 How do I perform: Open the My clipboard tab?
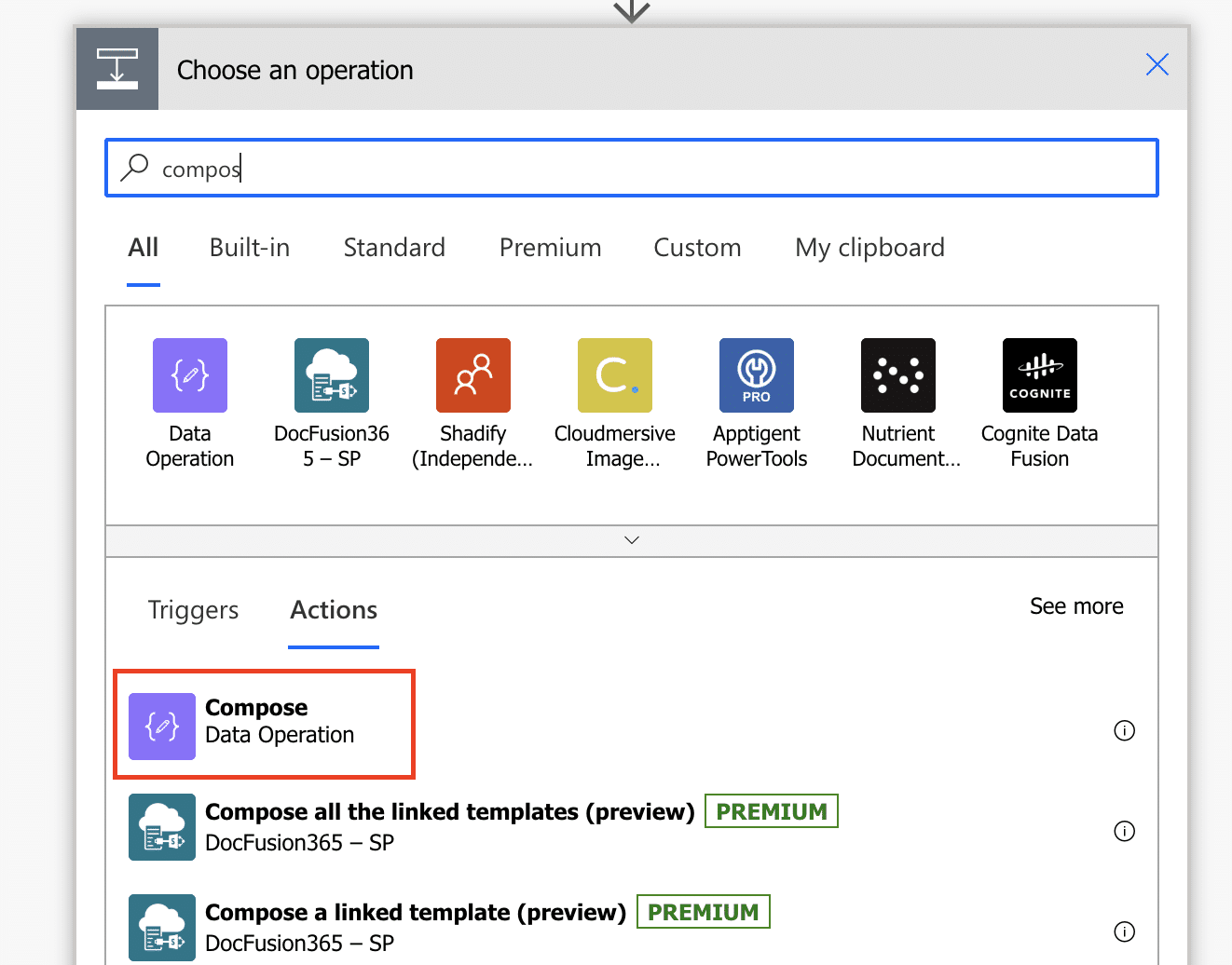869,248
